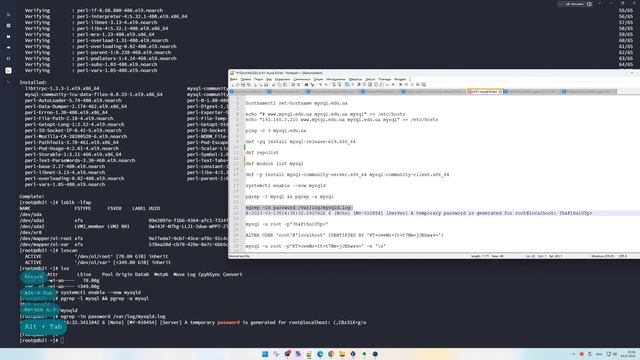
Task: Open Find using the binoculars toolbar icon
Action: click(306, 84)
